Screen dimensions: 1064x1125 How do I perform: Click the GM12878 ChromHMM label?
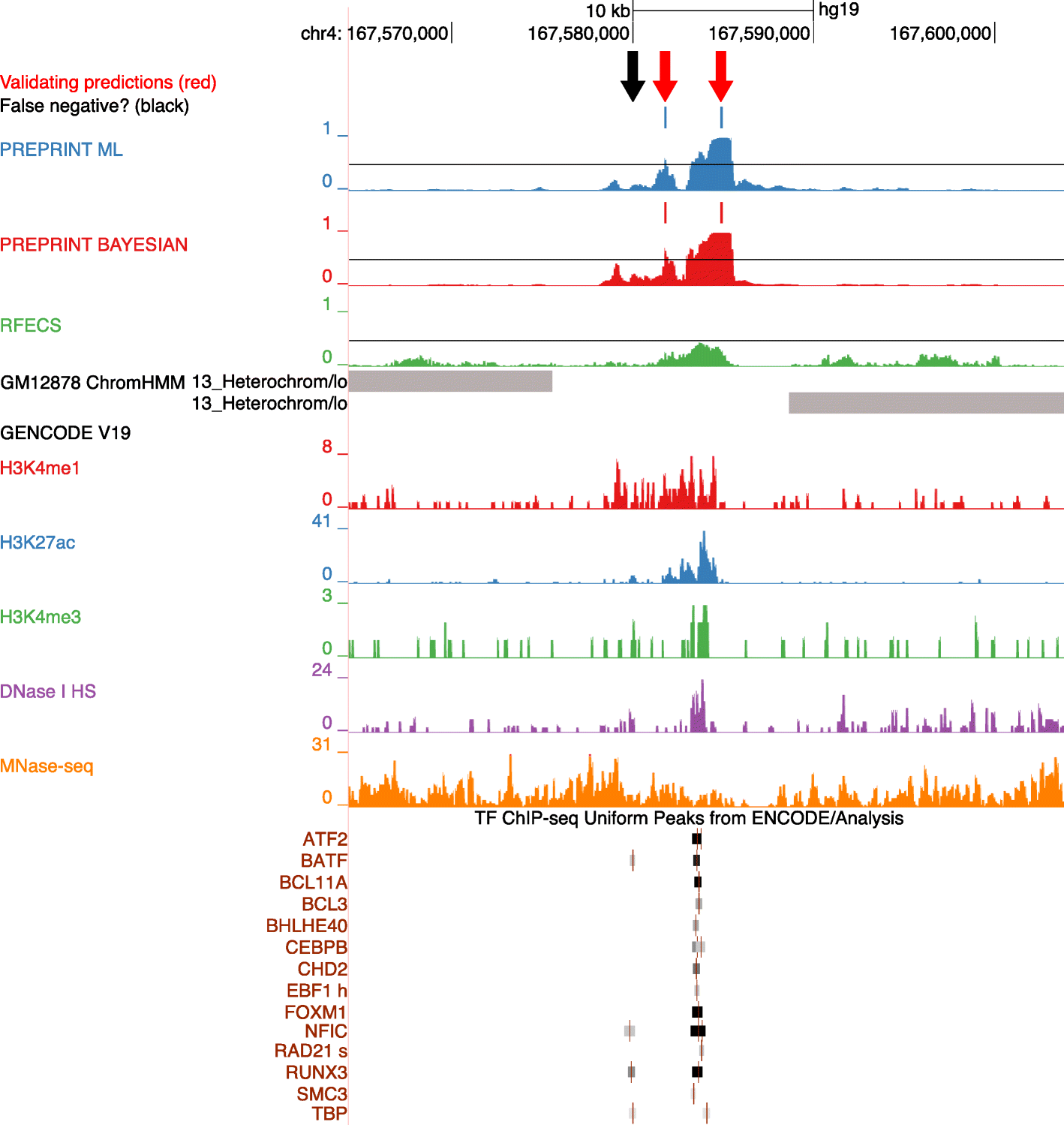(x=93, y=383)
